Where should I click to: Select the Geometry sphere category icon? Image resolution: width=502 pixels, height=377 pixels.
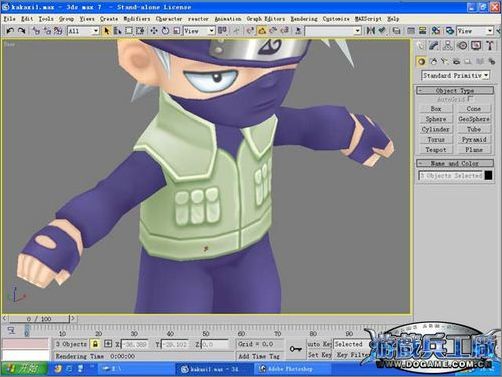coord(421,61)
